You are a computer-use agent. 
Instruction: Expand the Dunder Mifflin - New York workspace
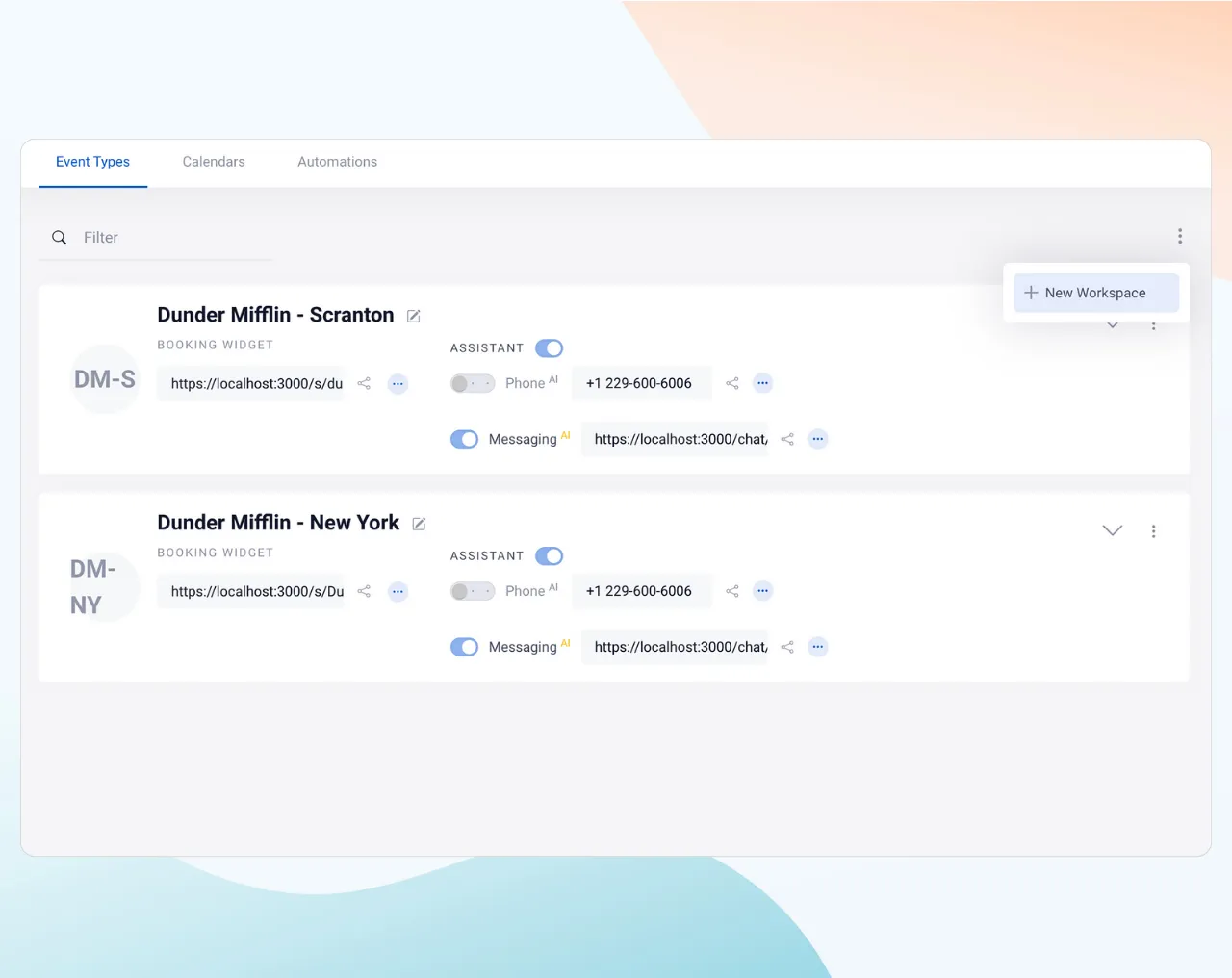click(x=1113, y=530)
